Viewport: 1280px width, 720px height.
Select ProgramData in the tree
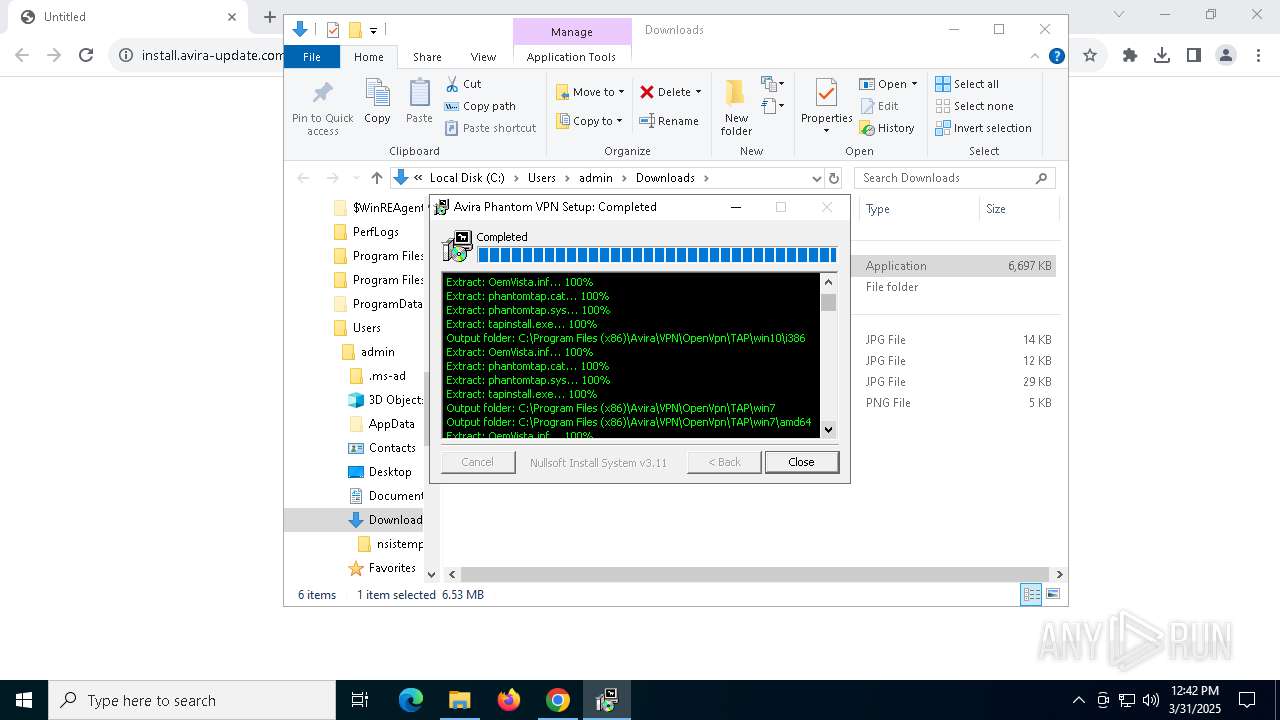pyautogui.click(x=378, y=304)
